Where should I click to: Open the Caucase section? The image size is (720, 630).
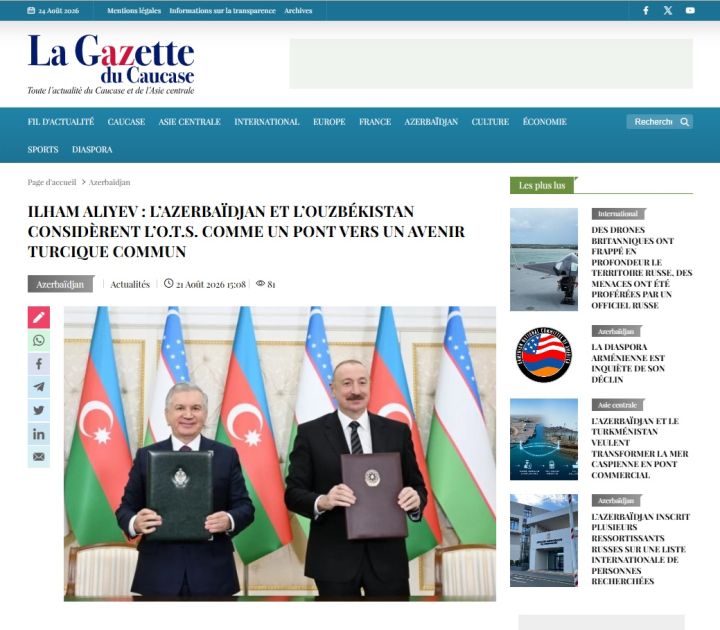point(126,122)
